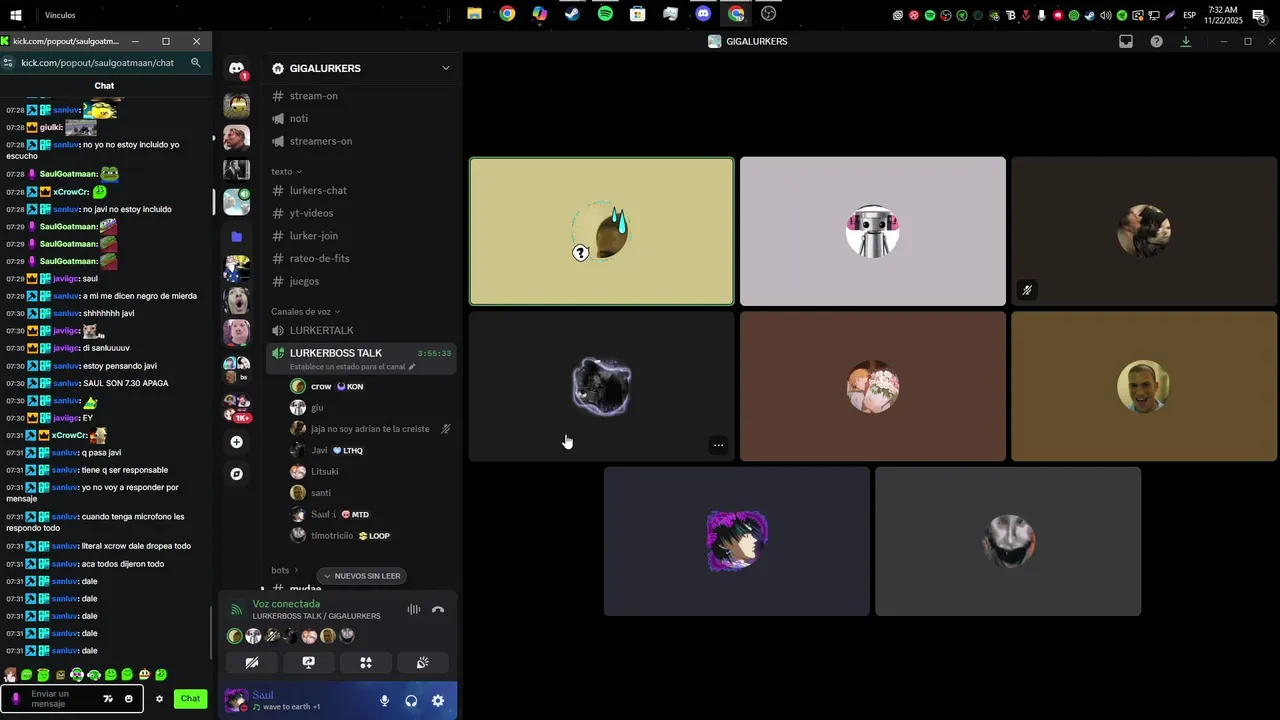Toggle microphone mute in Discord user panel
Image resolution: width=1280 pixels, height=720 pixels.
pyautogui.click(x=384, y=701)
